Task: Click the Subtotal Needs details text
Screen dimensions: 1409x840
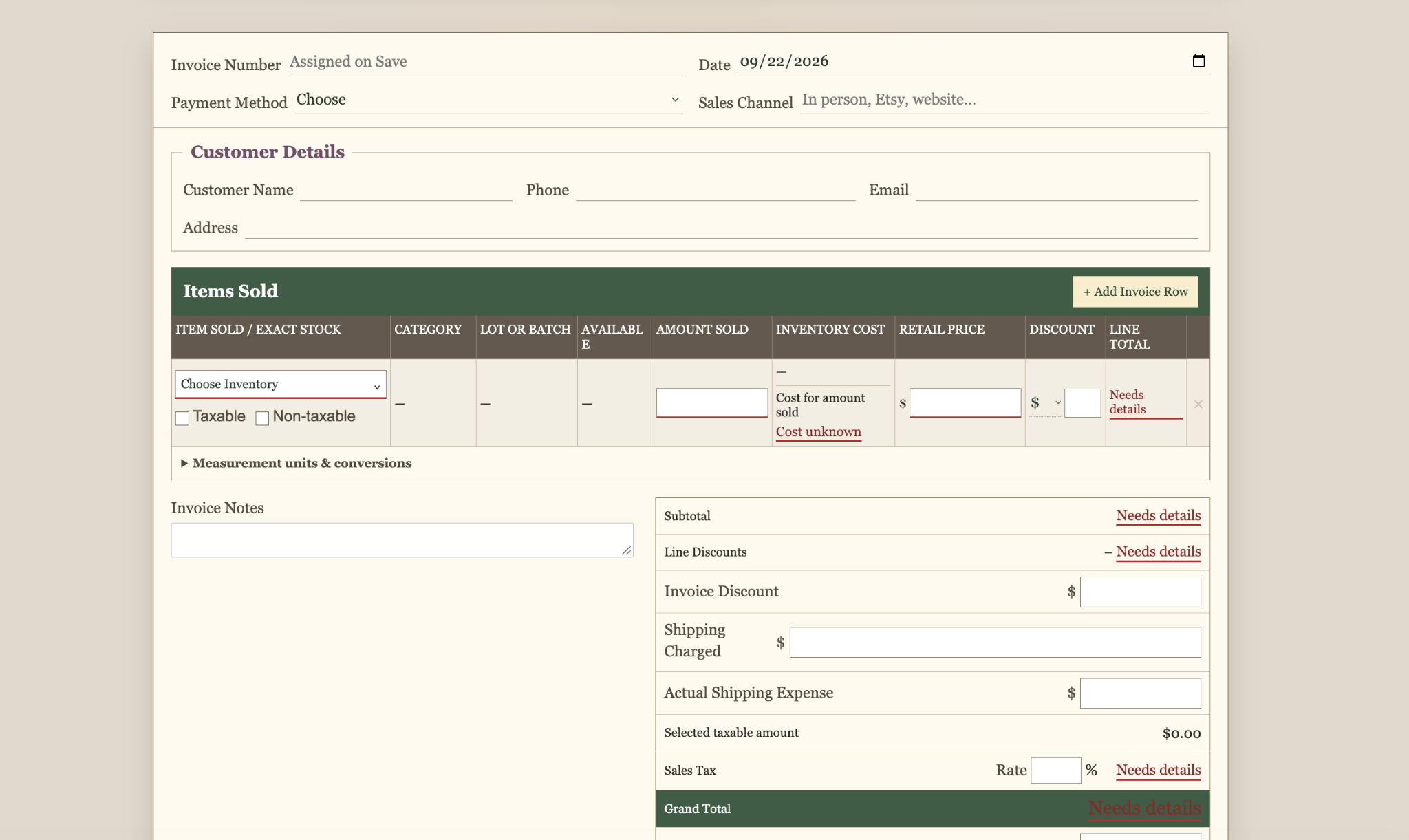Action: (1159, 516)
